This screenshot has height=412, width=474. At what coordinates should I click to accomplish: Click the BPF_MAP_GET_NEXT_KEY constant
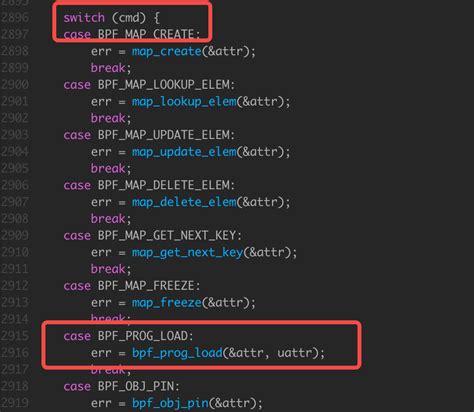[169, 236]
